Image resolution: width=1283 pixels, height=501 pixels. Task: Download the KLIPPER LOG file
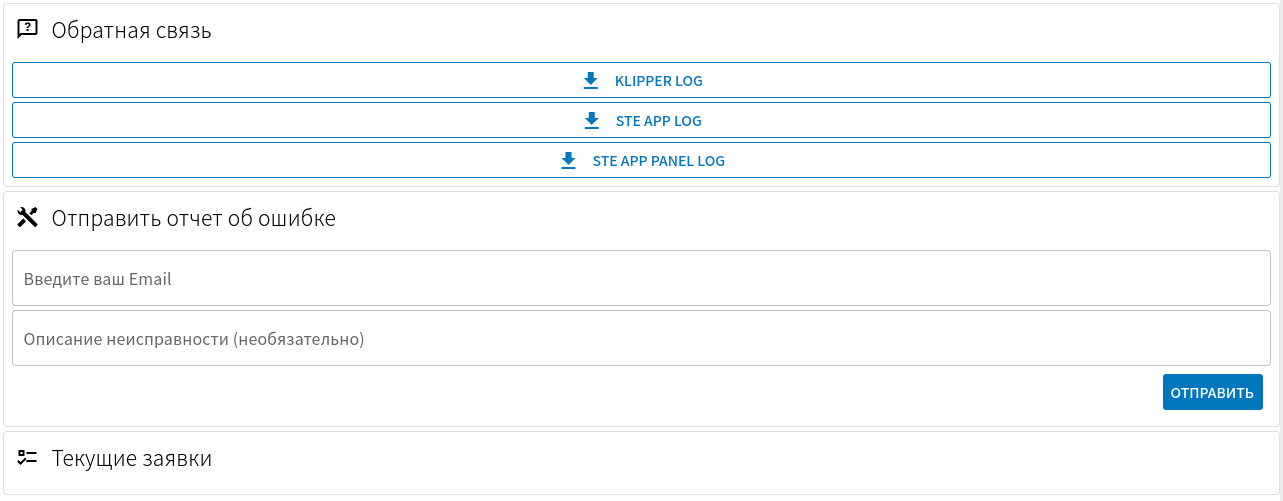coord(641,80)
